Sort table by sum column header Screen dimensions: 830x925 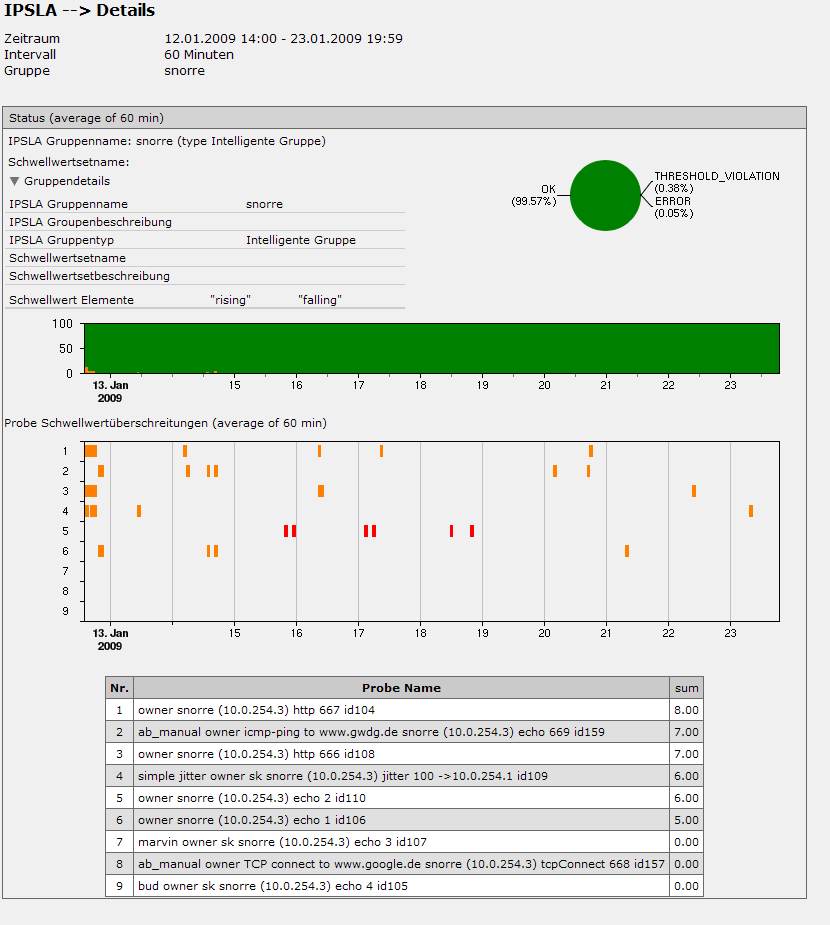pos(686,688)
